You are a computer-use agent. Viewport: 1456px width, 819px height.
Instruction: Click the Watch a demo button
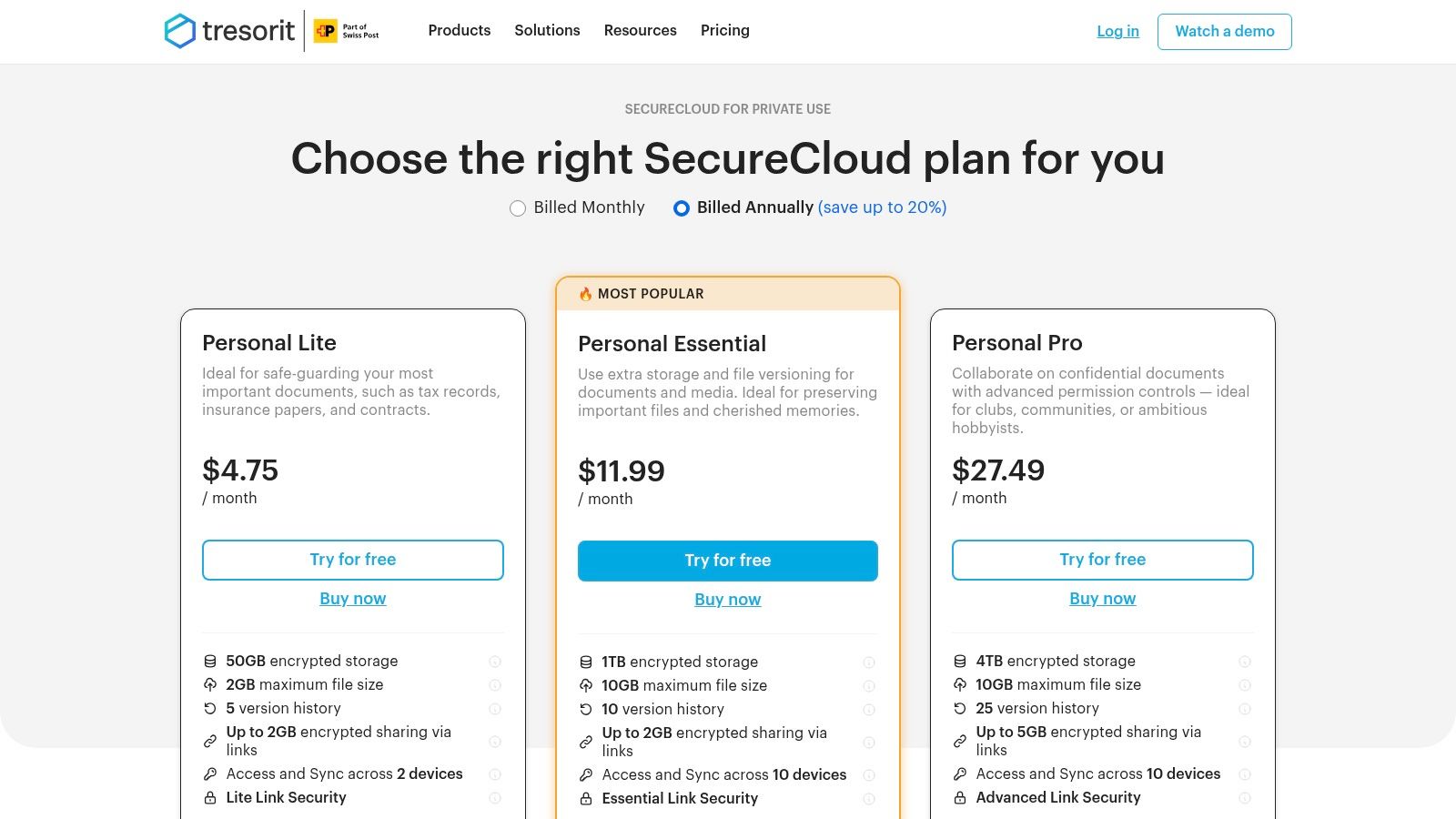tap(1224, 32)
